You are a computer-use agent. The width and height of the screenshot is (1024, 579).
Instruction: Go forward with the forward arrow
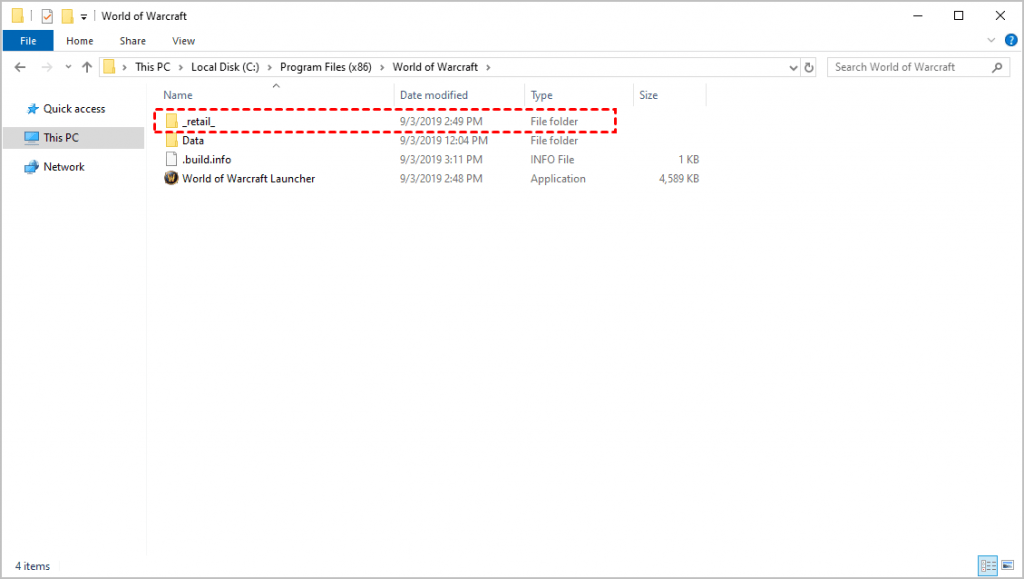[x=46, y=67]
